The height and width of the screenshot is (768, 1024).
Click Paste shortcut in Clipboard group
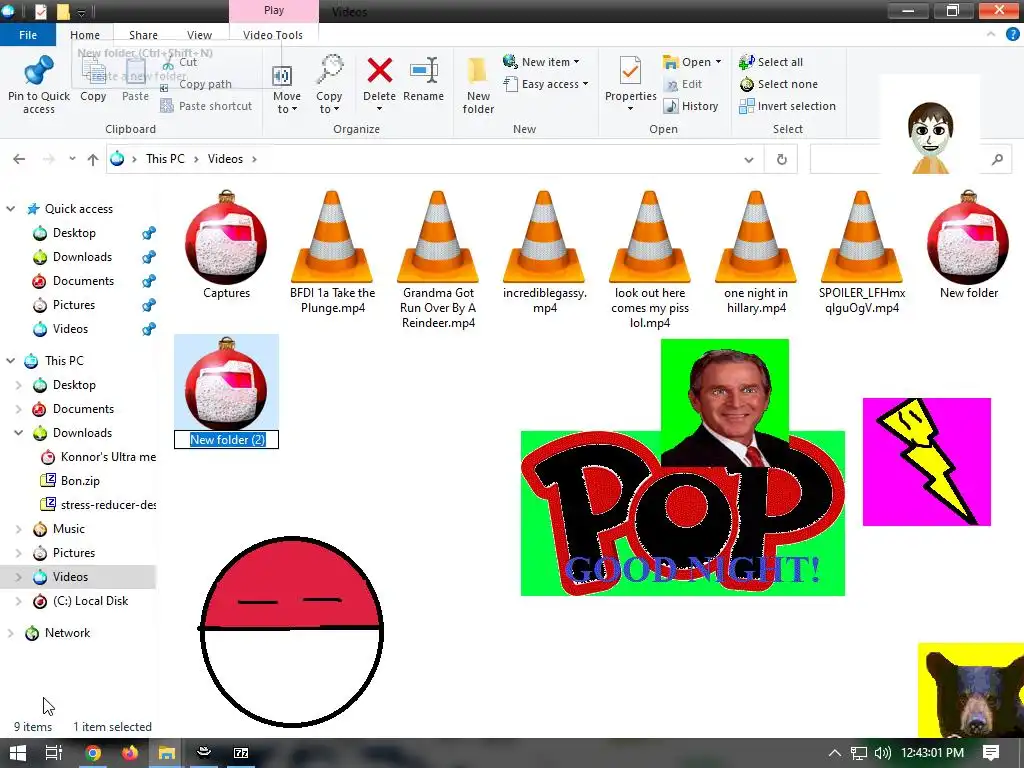point(206,106)
